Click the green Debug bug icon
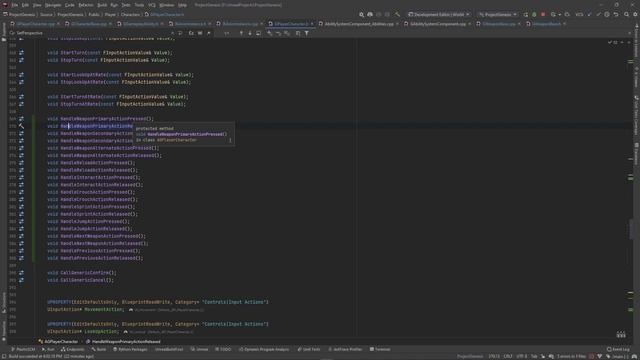Image resolution: width=640 pixels, height=360 pixels. 534,14
